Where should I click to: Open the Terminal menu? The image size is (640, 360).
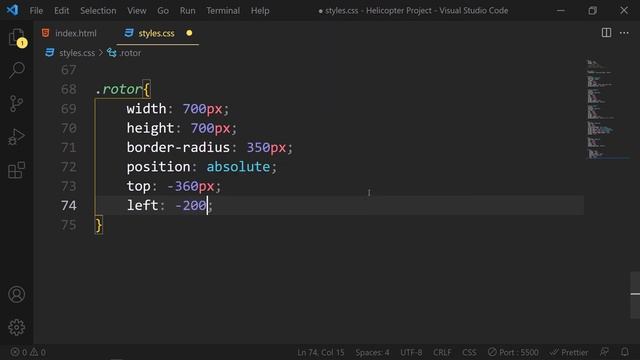tap(223, 11)
